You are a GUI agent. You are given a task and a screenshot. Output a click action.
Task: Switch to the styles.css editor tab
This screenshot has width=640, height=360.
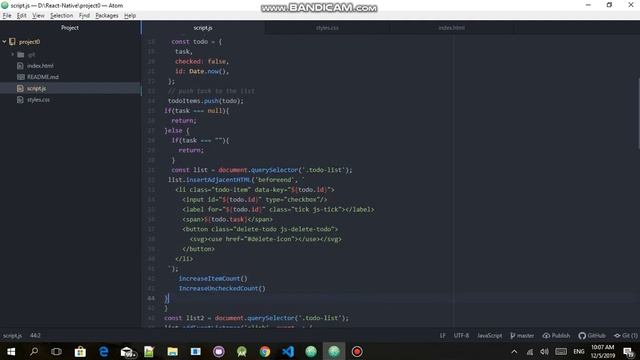pyautogui.click(x=327, y=28)
